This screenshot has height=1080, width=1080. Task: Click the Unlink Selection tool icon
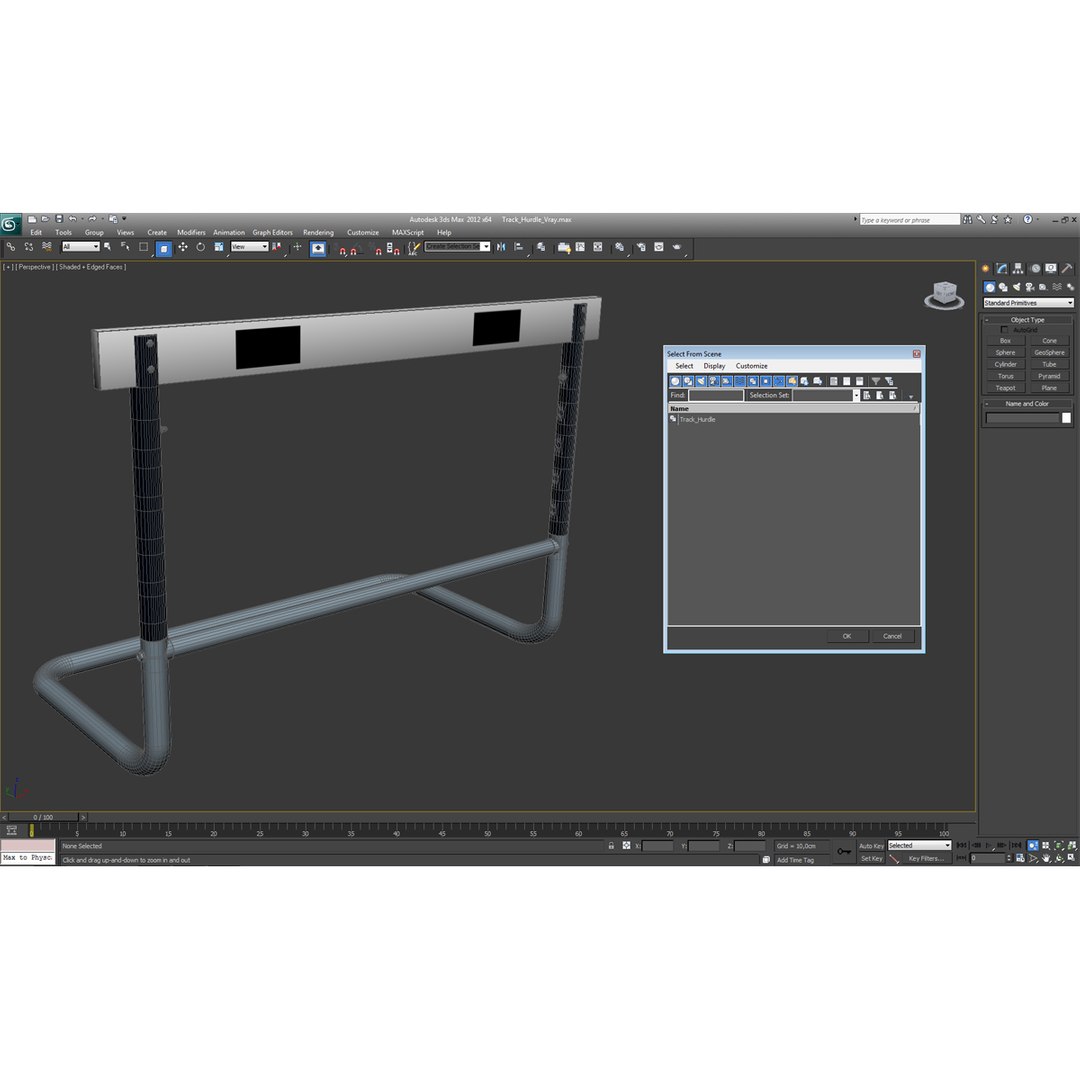(28, 247)
